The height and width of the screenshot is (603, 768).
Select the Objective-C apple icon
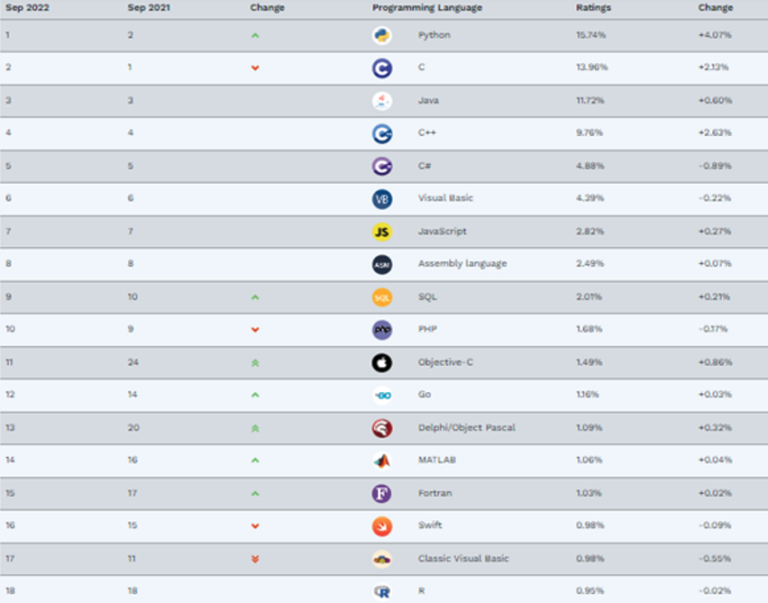tap(382, 362)
